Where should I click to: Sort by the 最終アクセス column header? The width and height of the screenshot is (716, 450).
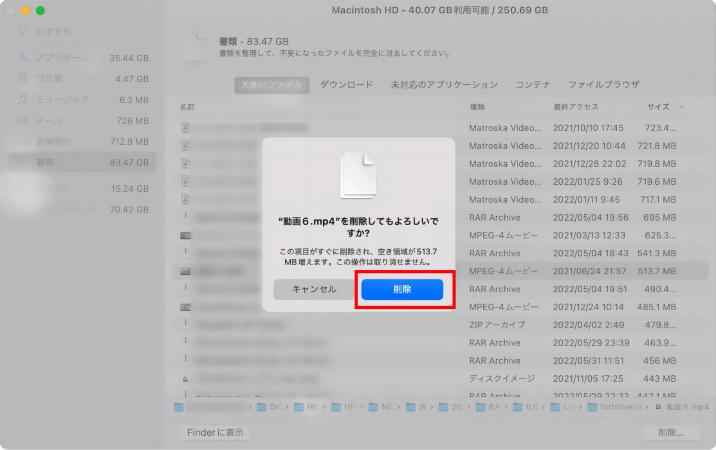point(575,107)
